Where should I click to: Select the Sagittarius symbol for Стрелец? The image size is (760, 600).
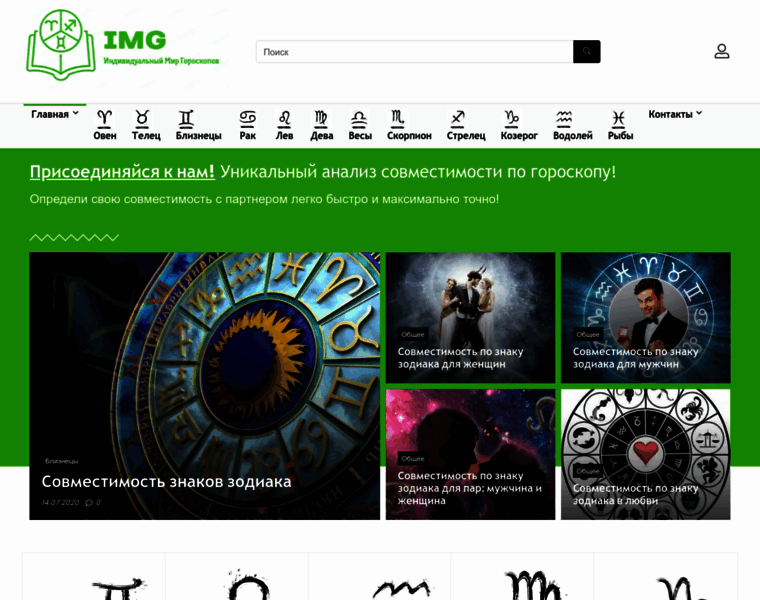(458, 117)
